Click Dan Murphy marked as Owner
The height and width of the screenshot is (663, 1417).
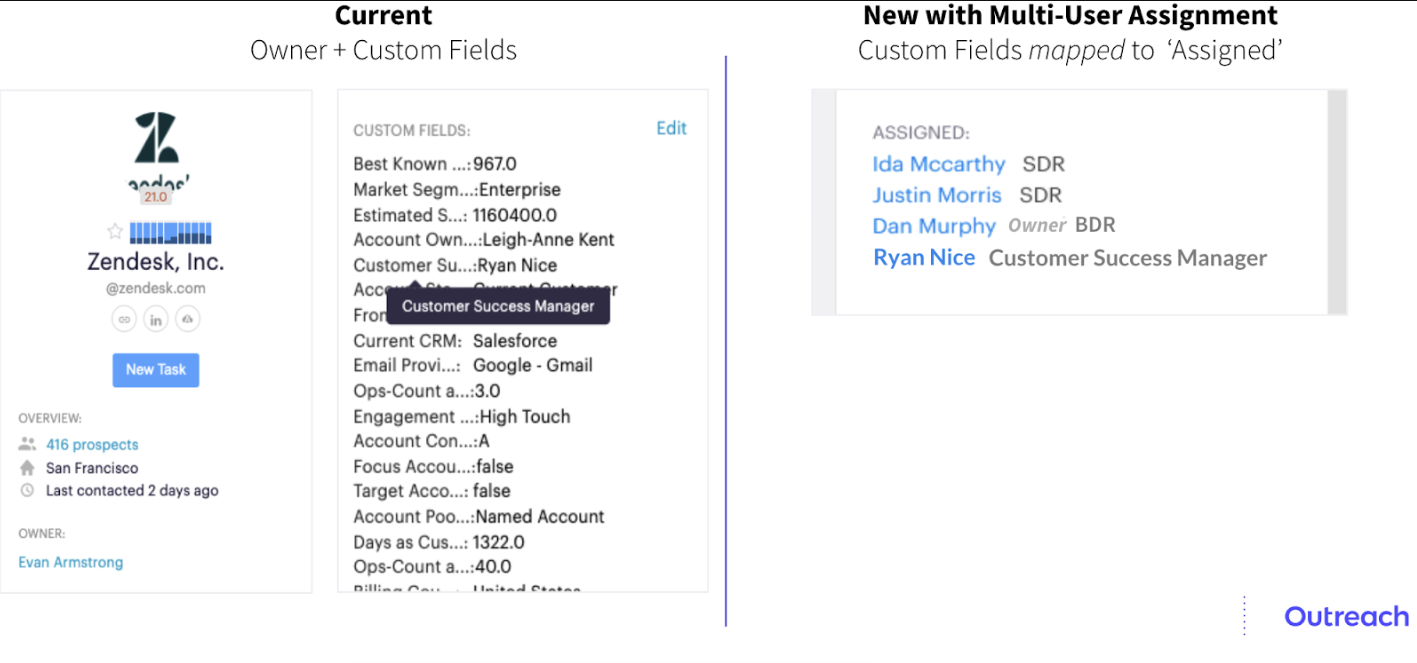[x=934, y=226]
